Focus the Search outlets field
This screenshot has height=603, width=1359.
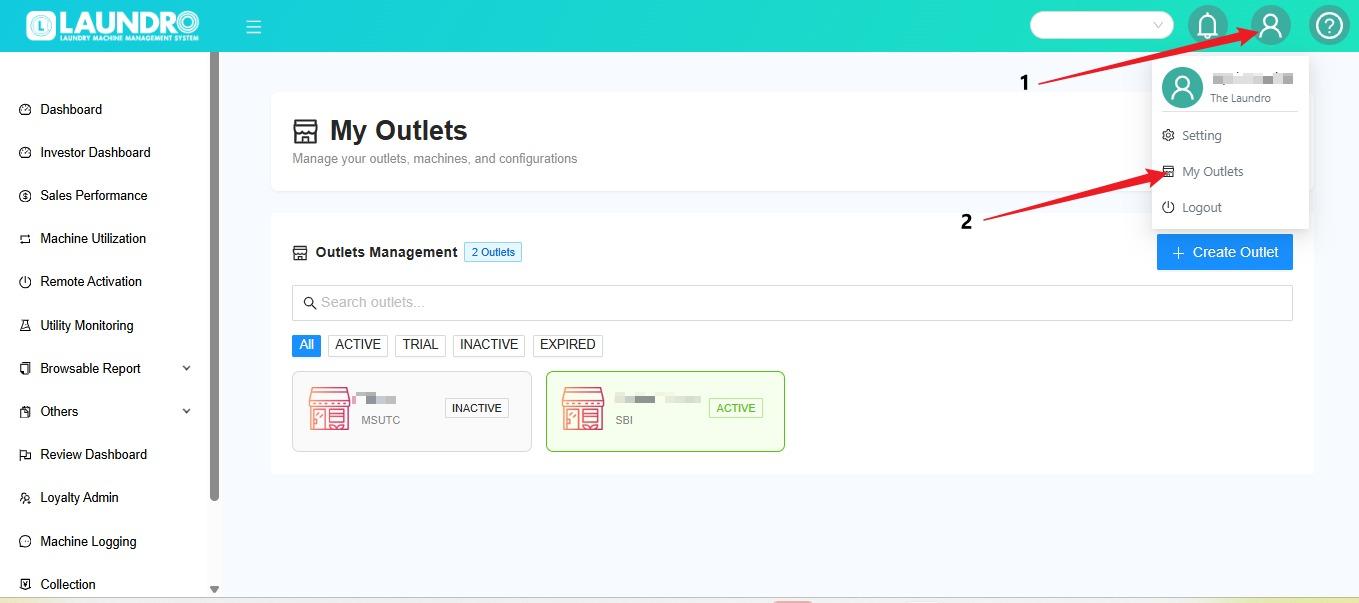(x=792, y=303)
